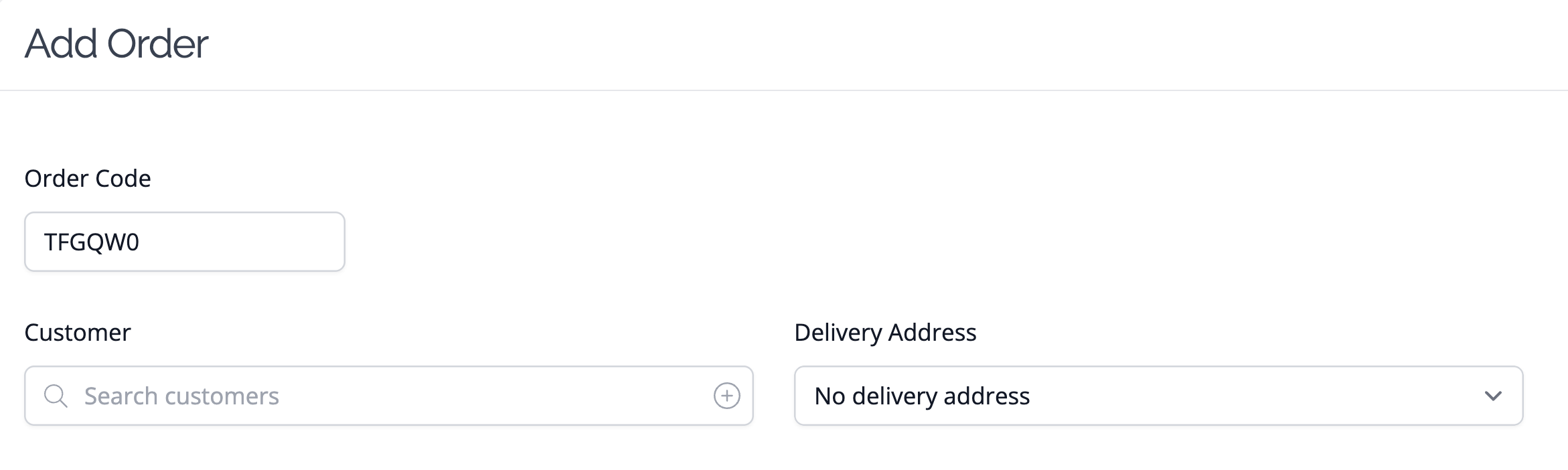Click the 'Search customers' placeholder text
The width and height of the screenshot is (1568, 470).
click(181, 396)
